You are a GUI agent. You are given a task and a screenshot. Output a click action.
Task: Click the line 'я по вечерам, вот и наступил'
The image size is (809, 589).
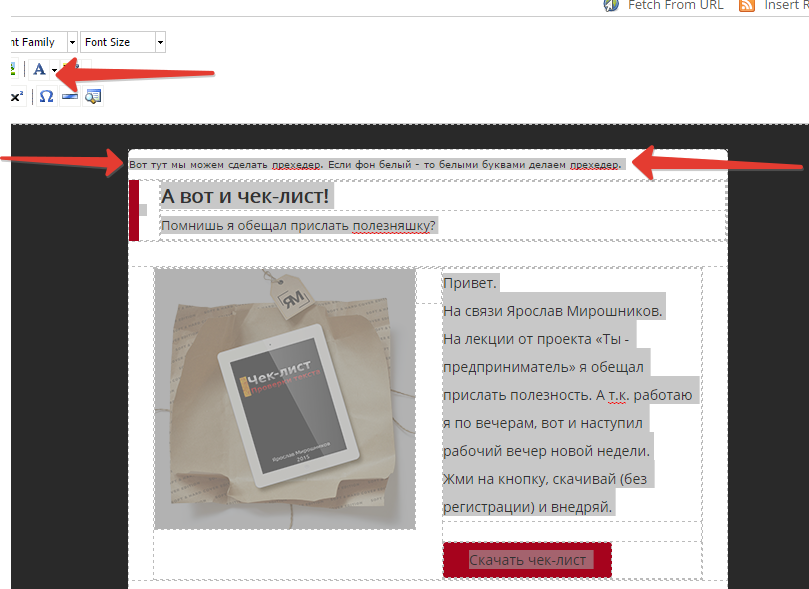[x=543, y=423]
